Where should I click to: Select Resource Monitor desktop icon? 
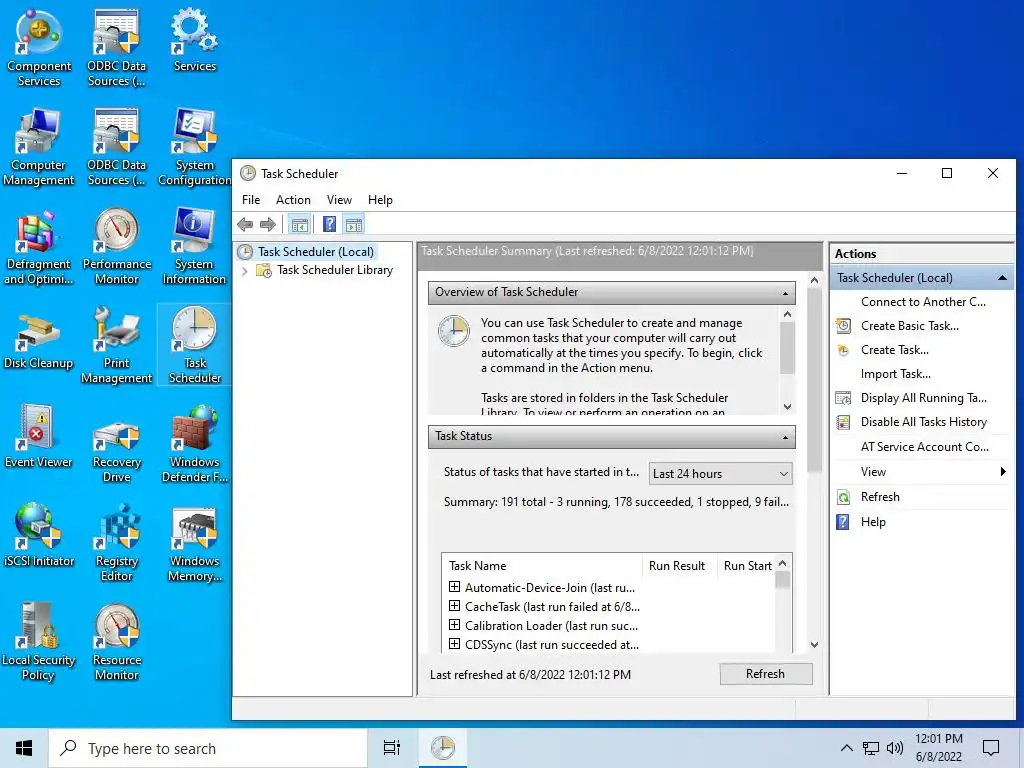pyautogui.click(x=117, y=643)
